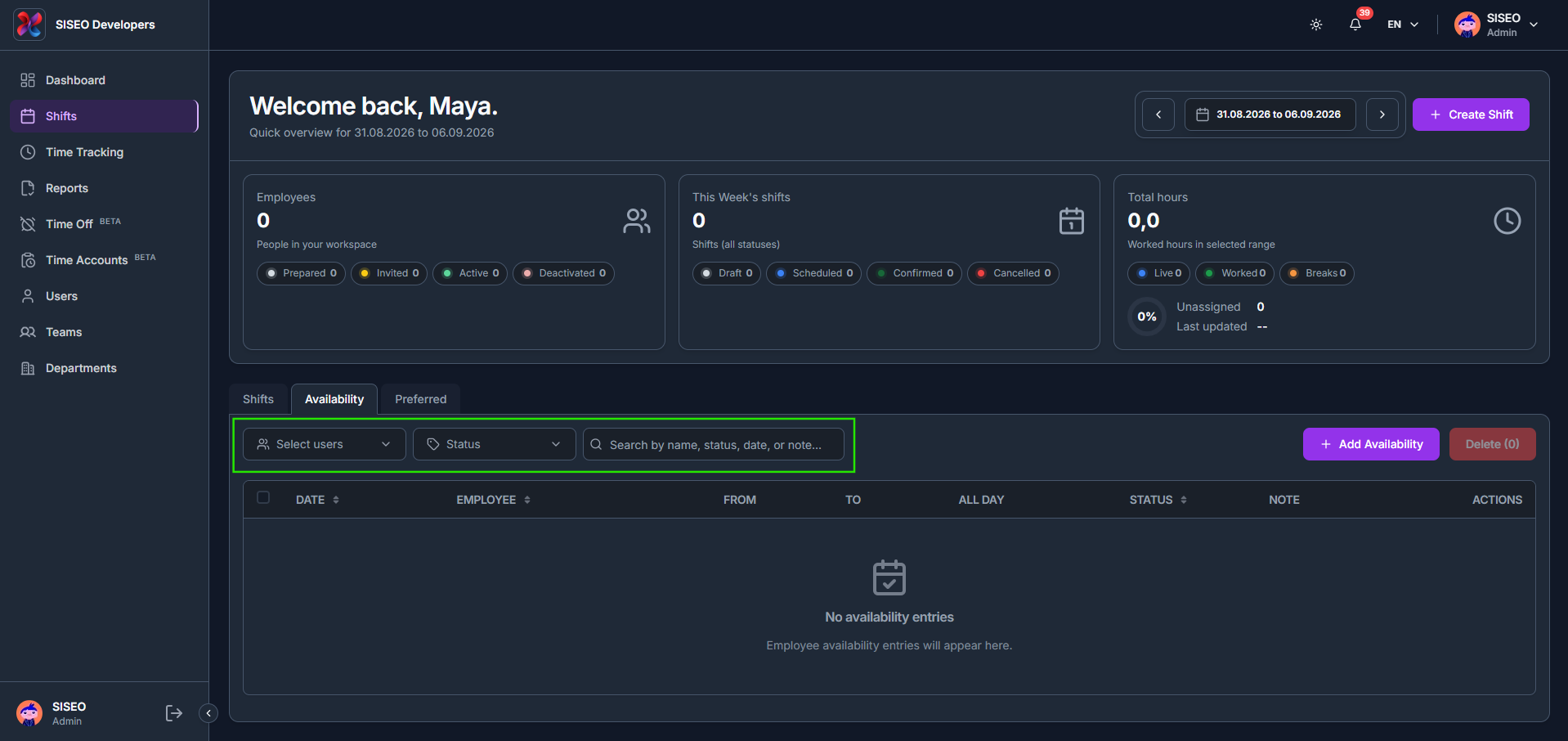Click the SISEO avatar in sidebar footer

coord(29,713)
